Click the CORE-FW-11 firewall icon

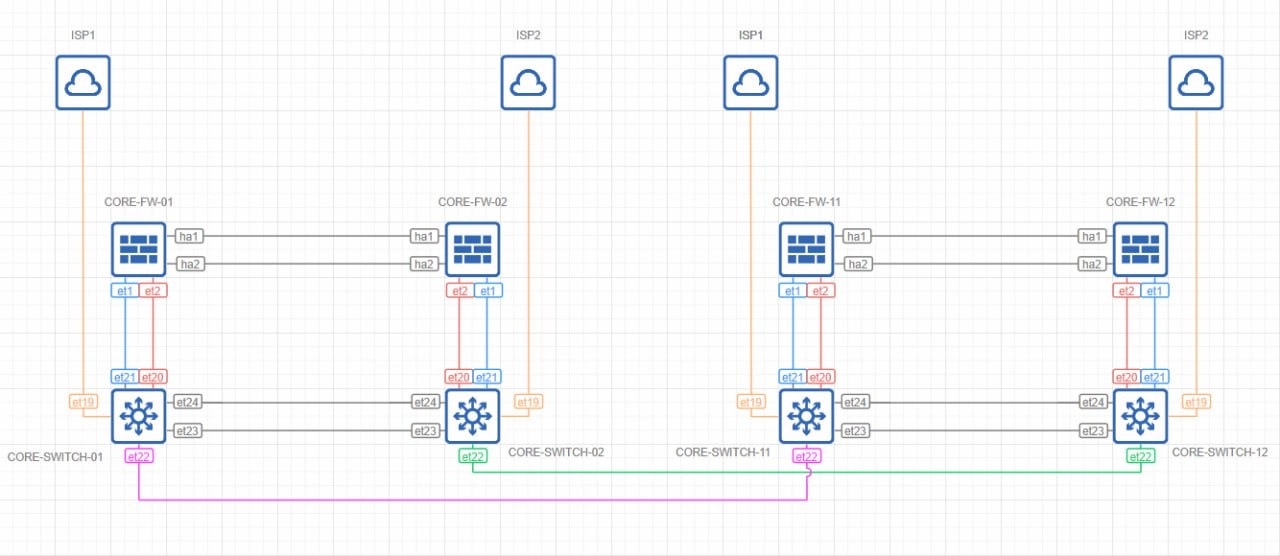click(x=807, y=249)
